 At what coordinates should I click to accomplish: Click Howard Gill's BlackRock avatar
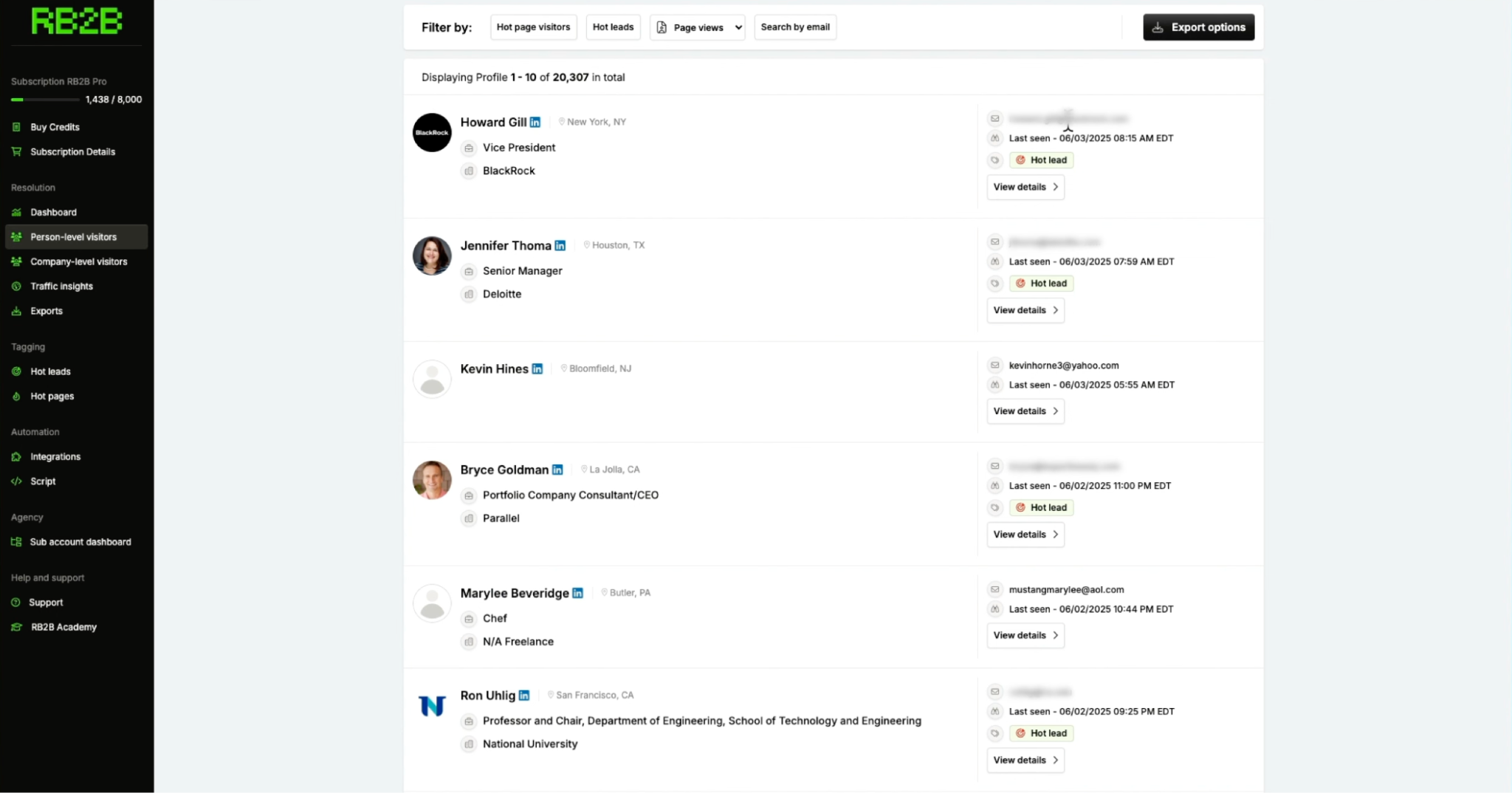[x=432, y=133]
